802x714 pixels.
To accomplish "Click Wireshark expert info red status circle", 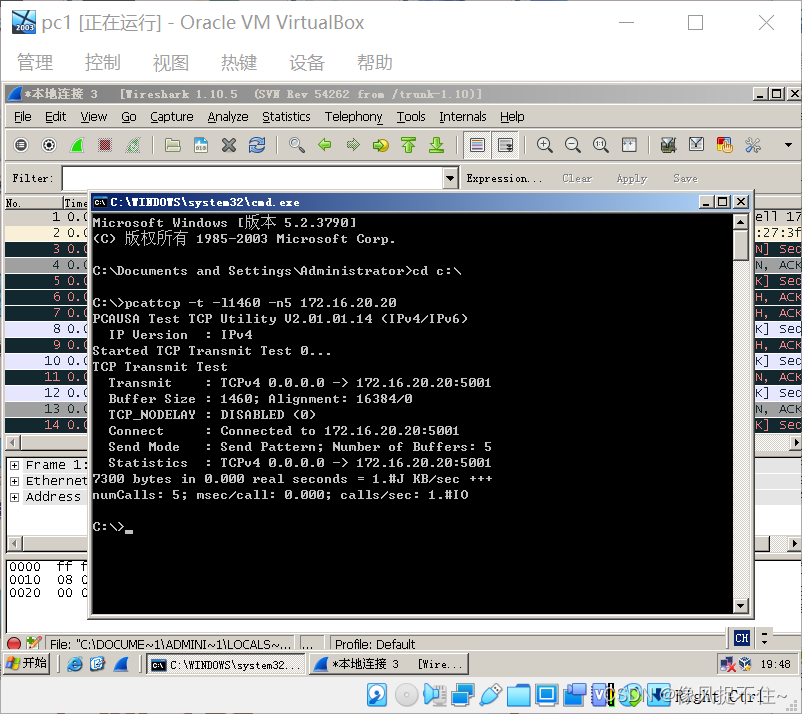I will point(14,643).
